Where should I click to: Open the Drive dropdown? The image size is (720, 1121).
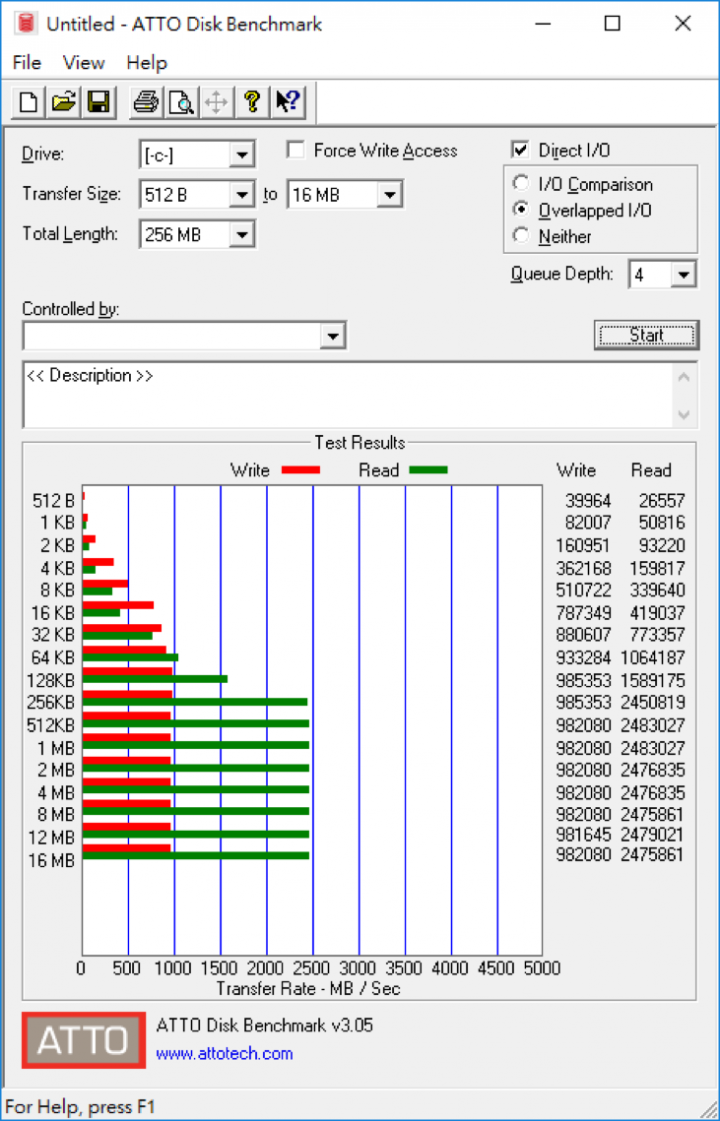pos(242,154)
